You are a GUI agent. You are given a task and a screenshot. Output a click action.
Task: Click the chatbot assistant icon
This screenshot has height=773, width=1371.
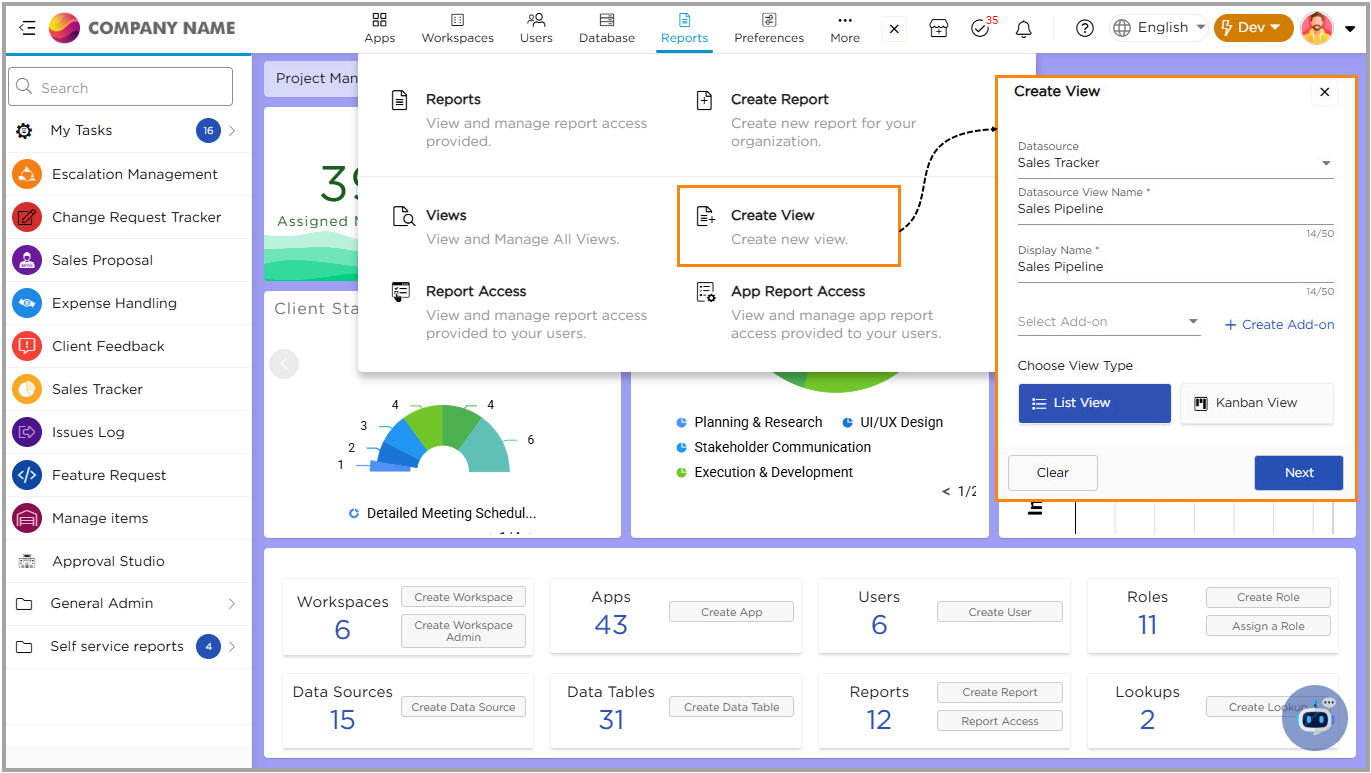pos(1315,717)
